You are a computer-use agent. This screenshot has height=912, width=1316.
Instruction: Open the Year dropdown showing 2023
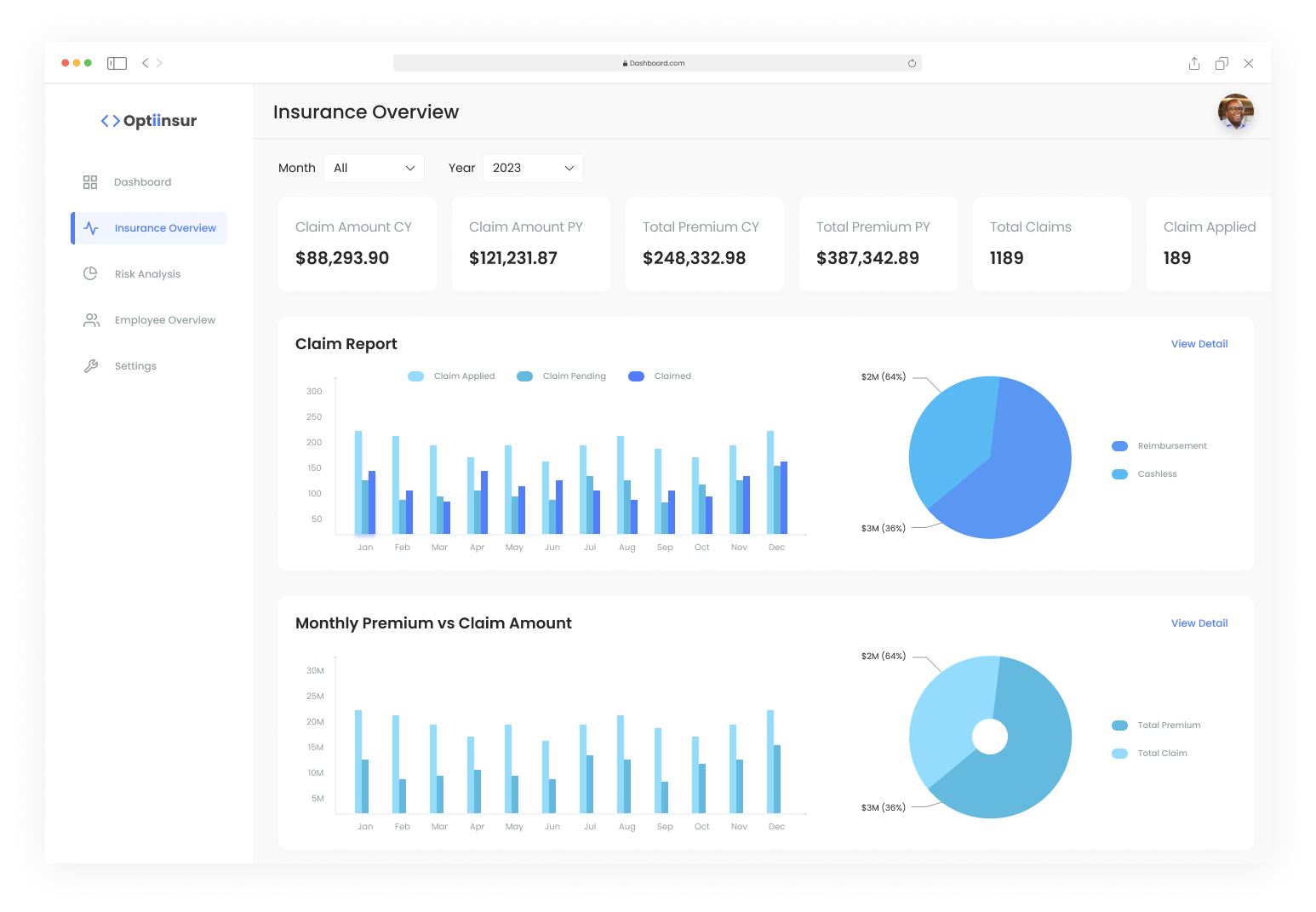[533, 168]
